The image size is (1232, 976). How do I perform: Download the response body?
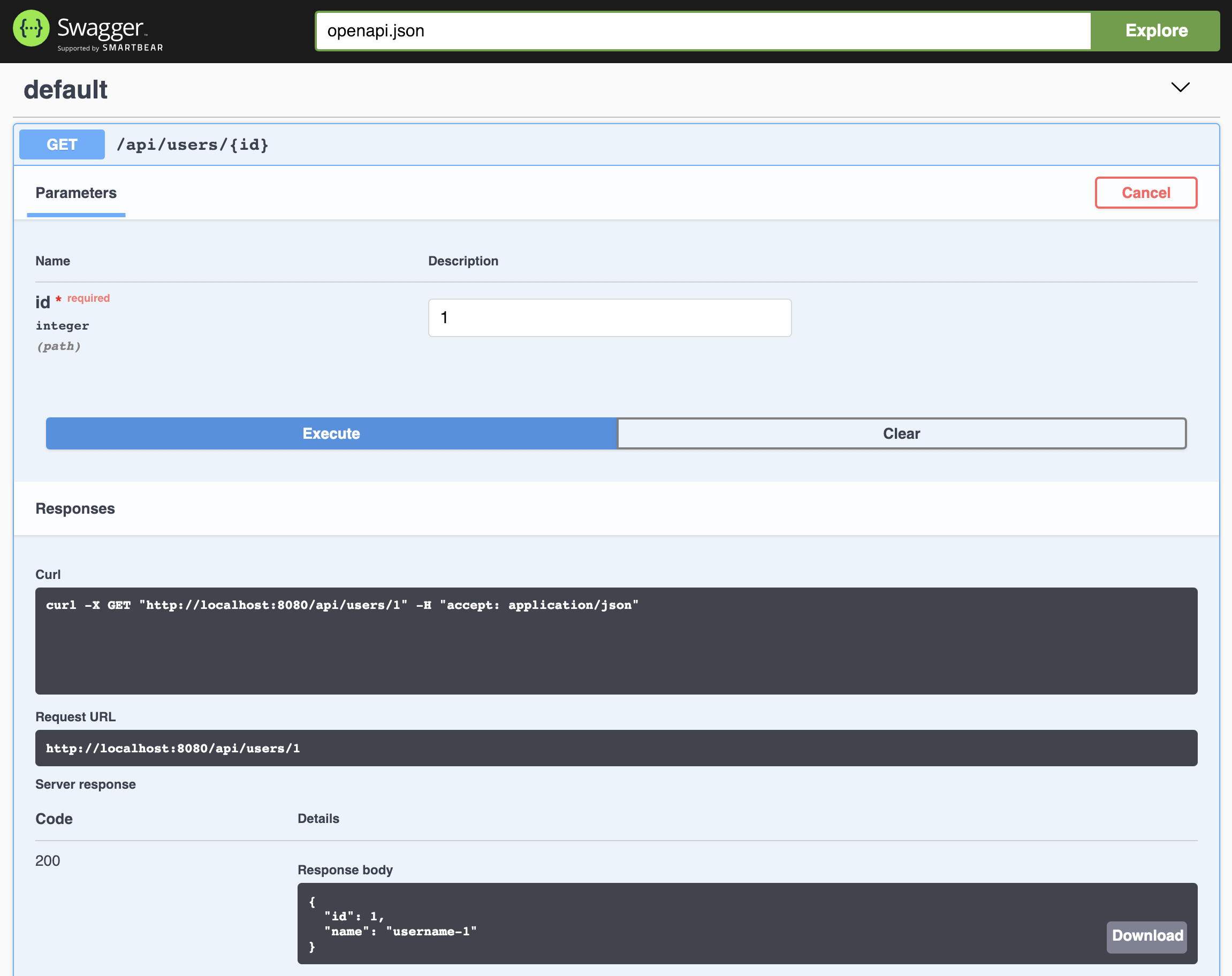coord(1146,936)
